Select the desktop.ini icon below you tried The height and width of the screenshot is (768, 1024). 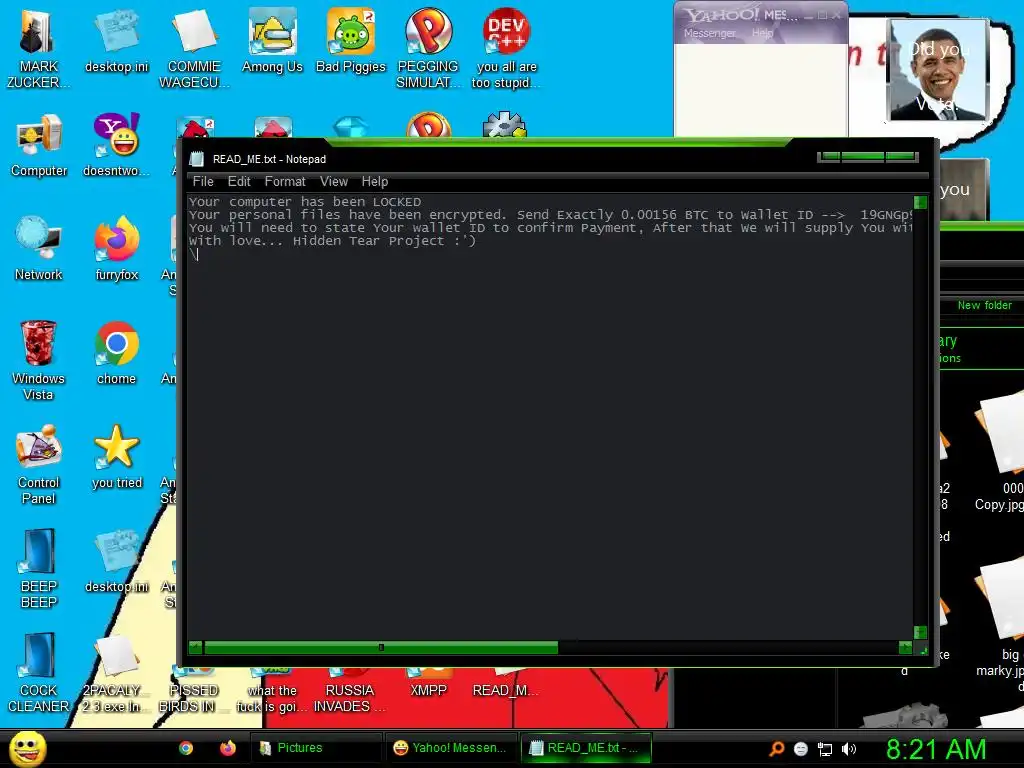click(116, 562)
